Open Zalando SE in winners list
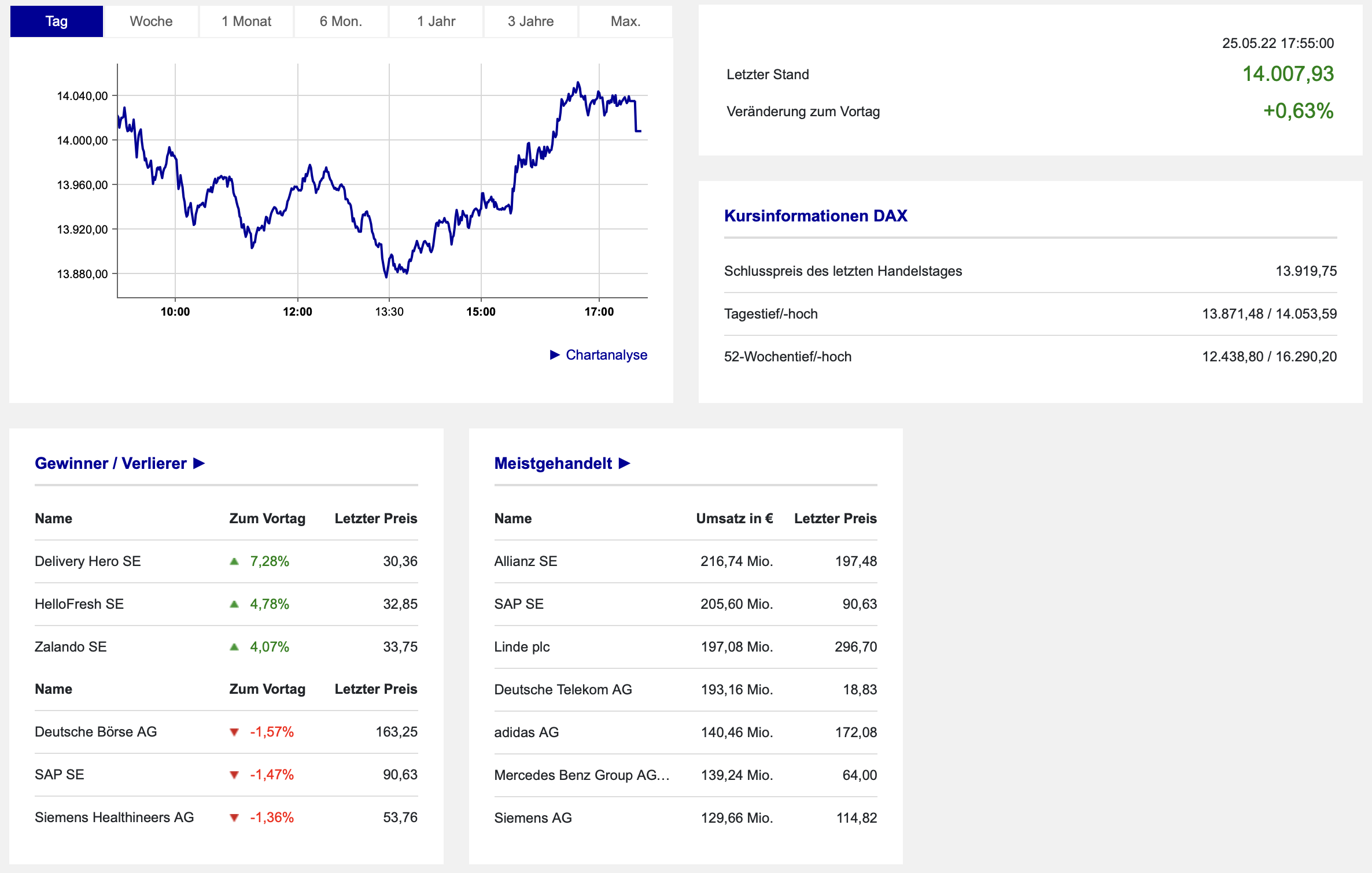Screen dimensions: 1372x873 71,647
